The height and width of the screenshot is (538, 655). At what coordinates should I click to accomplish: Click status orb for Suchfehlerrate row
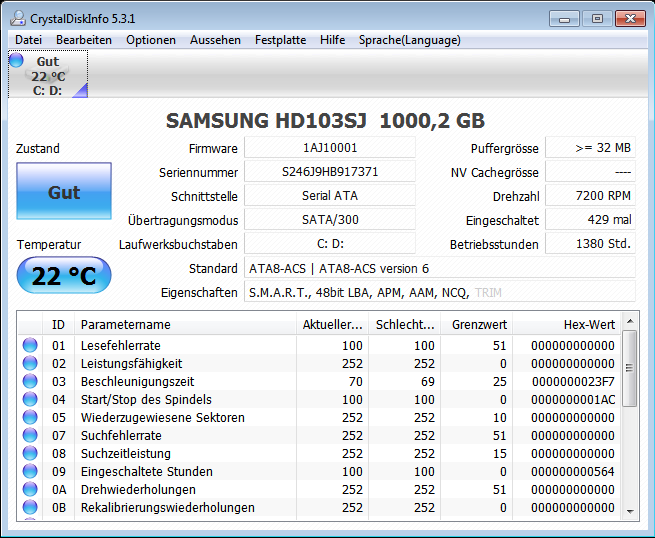[x=30, y=435]
